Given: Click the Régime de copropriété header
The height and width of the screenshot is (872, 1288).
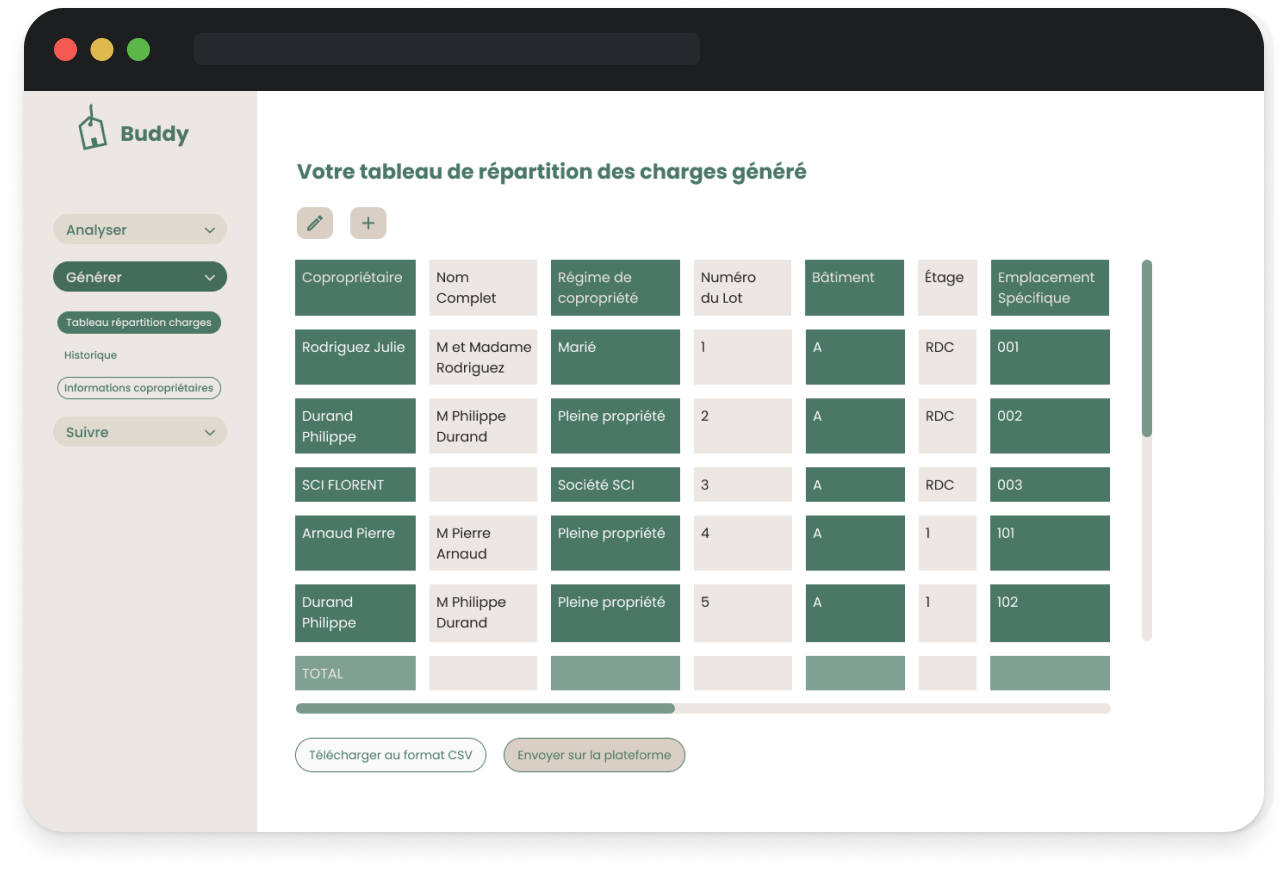Looking at the screenshot, I should (615, 288).
